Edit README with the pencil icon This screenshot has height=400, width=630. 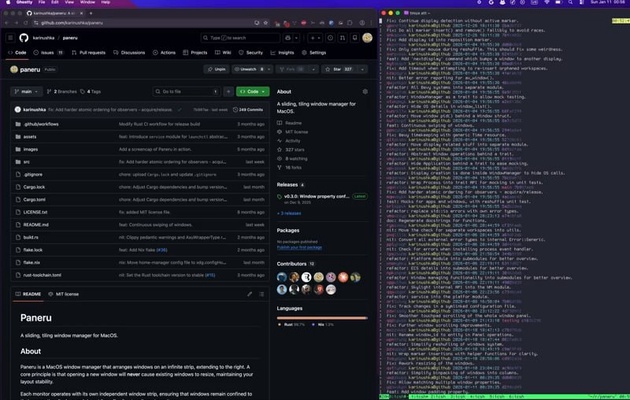(250, 294)
